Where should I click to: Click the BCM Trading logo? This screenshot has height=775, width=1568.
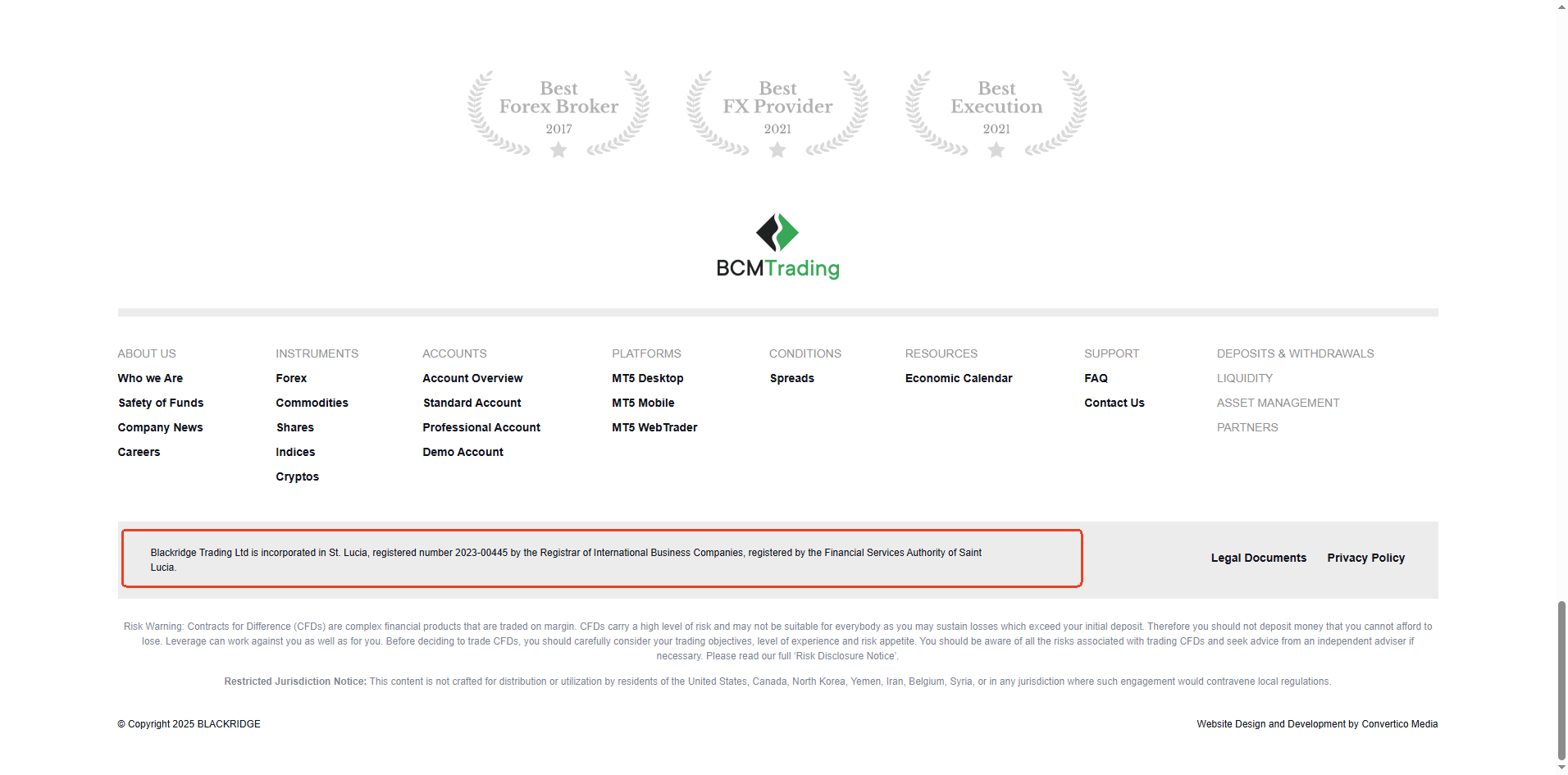pyautogui.click(x=777, y=246)
